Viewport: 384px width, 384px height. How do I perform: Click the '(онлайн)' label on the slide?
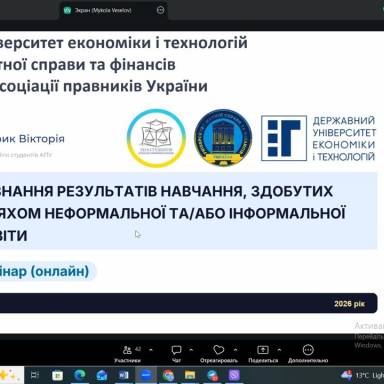click(x=60, y=271)
